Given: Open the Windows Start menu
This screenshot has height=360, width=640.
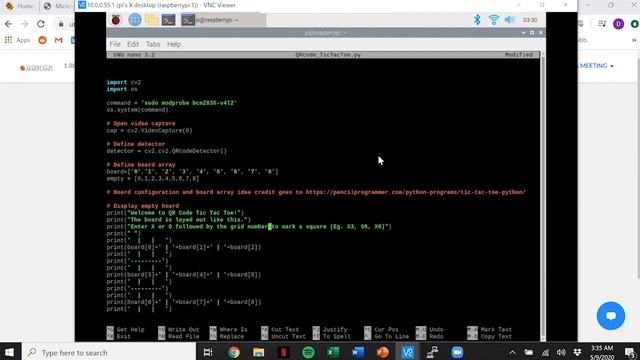Looking at the screenshot, I should pyautogui.click(x=10, y=352).
